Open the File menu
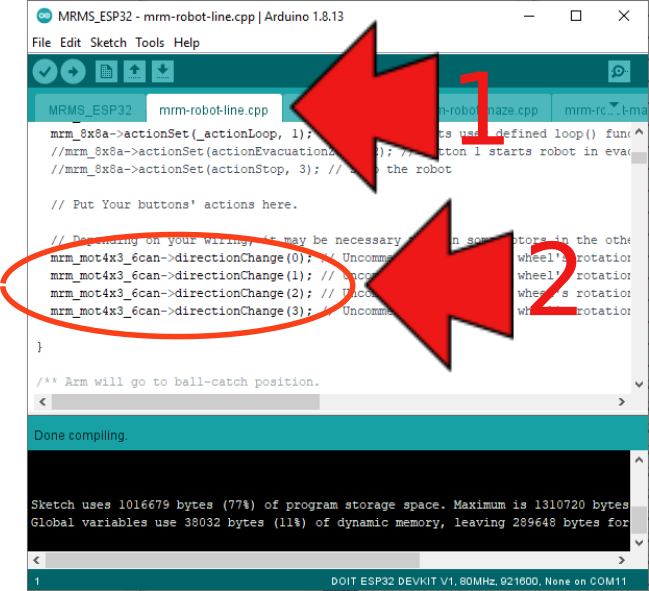 tap(41, 43)
